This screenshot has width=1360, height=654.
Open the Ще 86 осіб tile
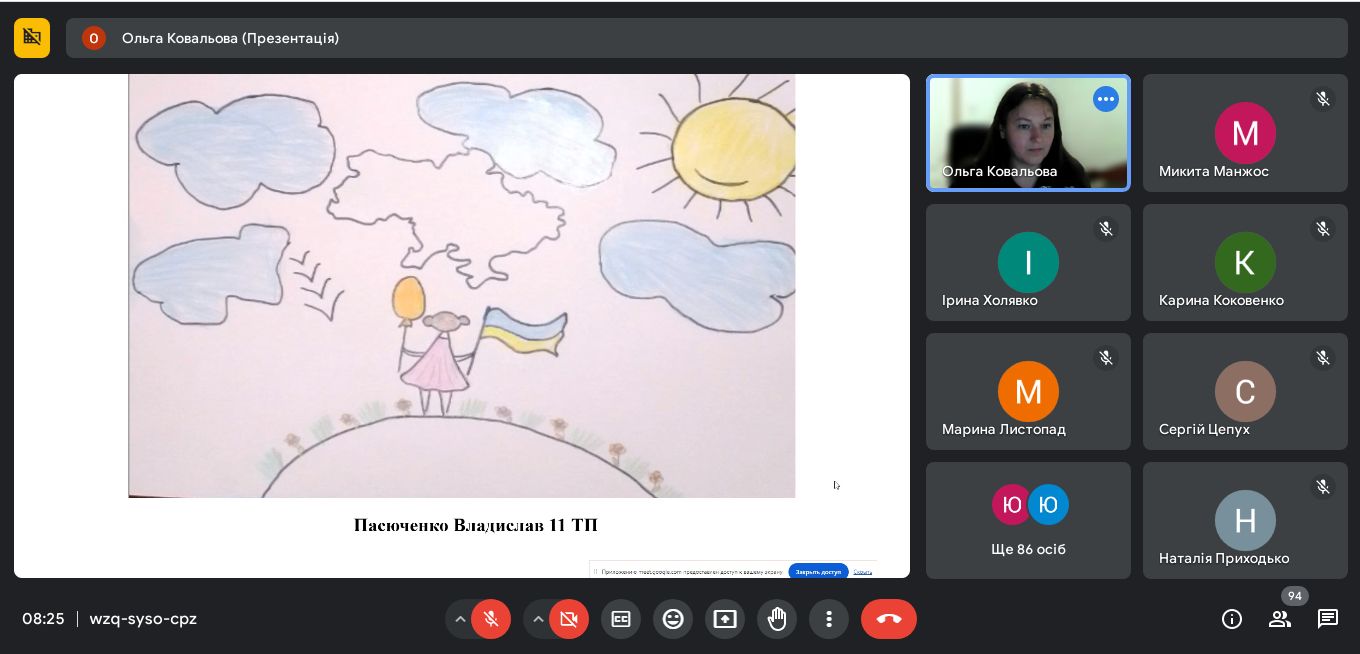pyautogui.click(x=1028, y=520)
